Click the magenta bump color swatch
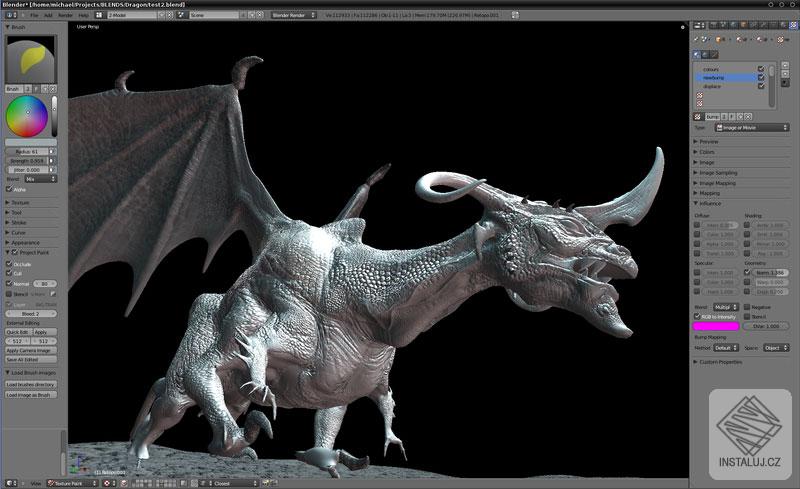 tap(716, 326)
